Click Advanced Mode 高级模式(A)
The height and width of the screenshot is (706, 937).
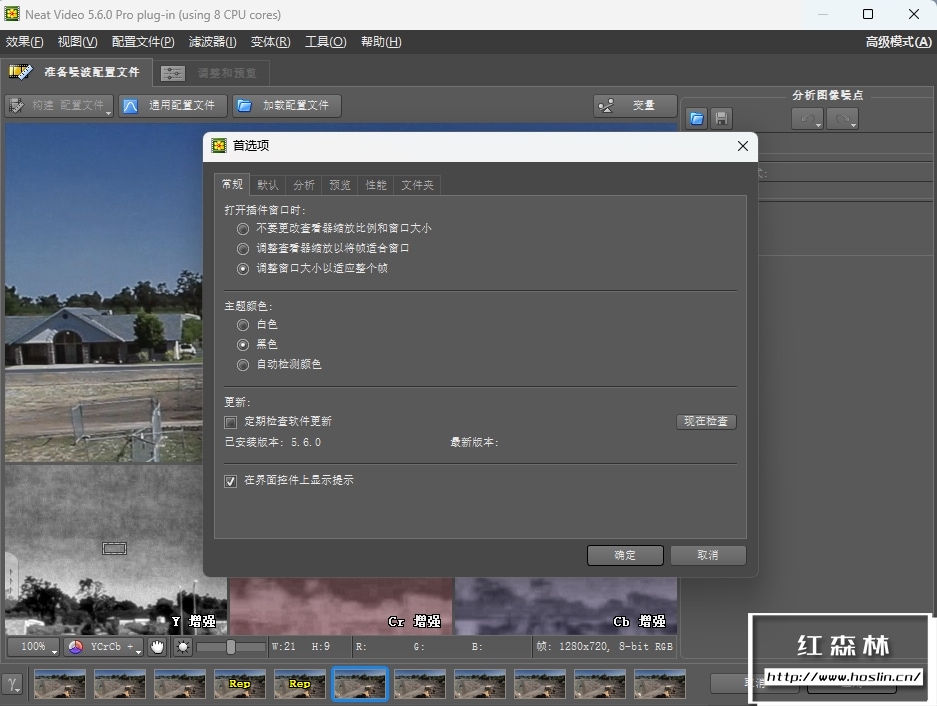point(898,42)
